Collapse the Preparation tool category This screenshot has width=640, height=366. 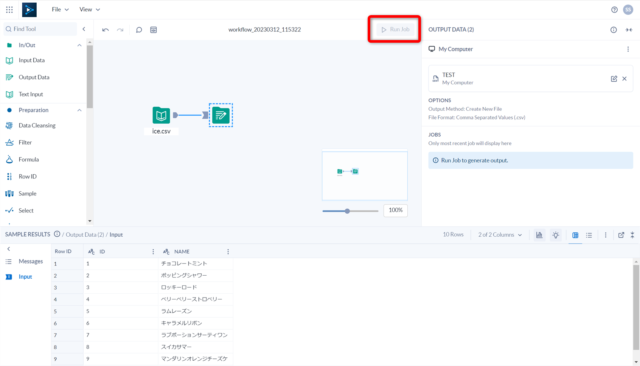(79, 110)
